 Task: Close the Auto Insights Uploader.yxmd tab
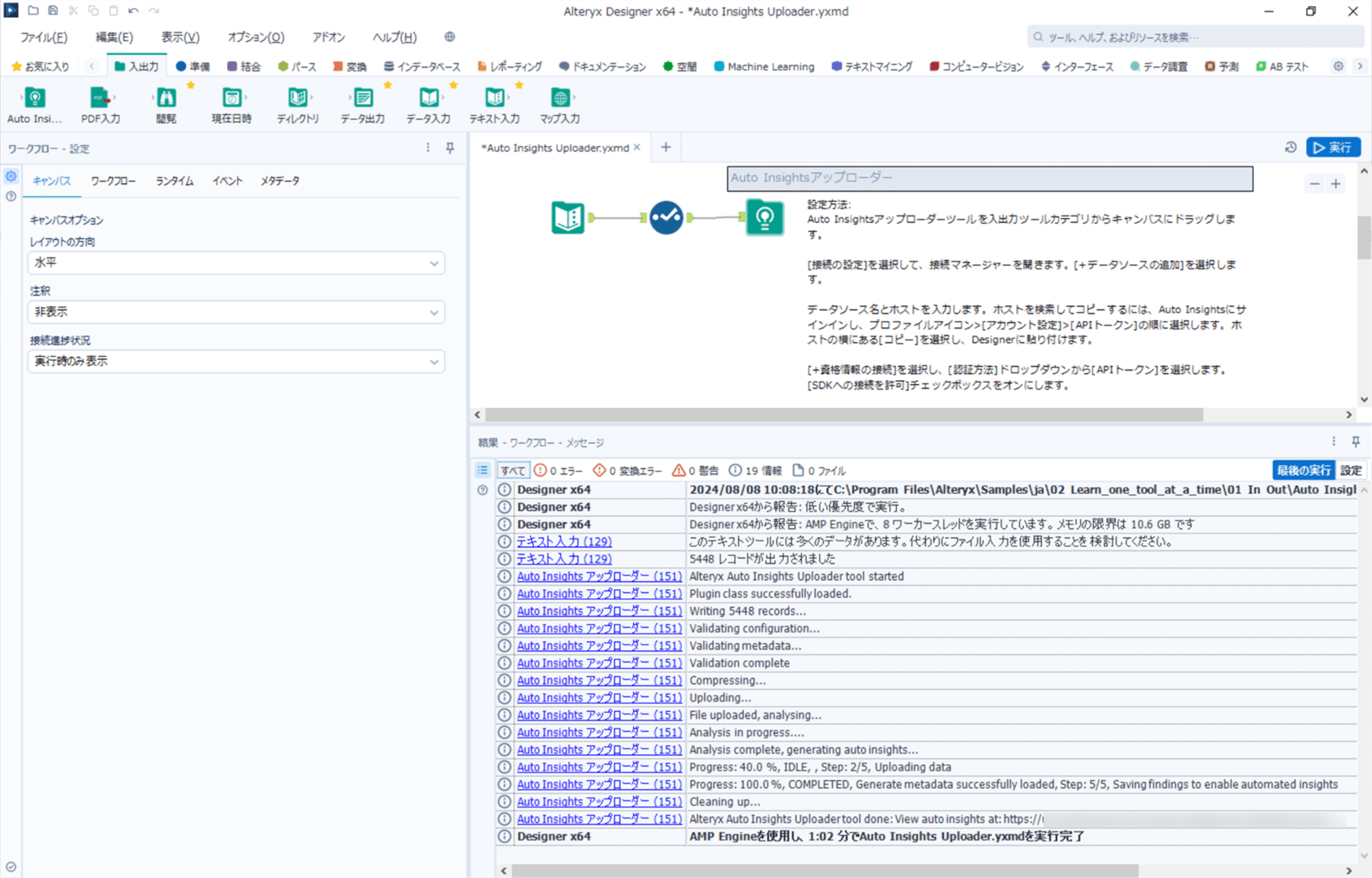(637, 147)
